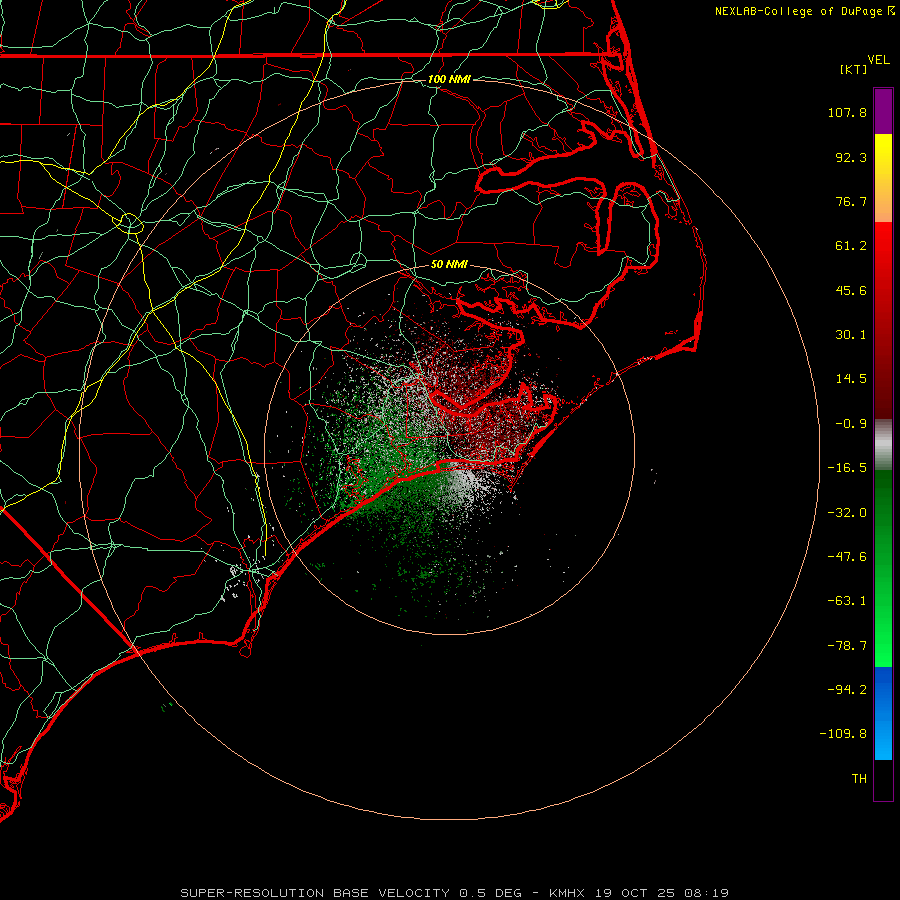Image resolution: width=900 pixels, height=900 pixels.
Task: Click the green segment of the color bar
Action: click(883, 568)
